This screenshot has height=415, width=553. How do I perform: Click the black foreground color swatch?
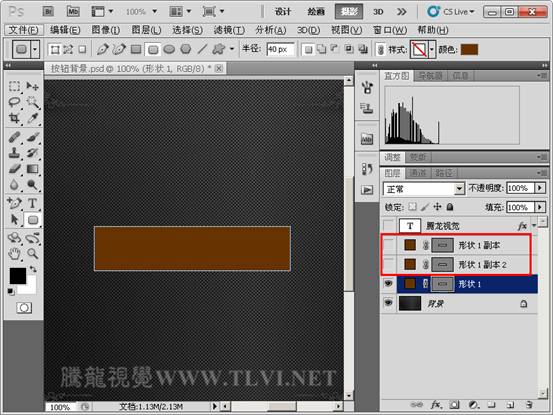tap(17, 275)
